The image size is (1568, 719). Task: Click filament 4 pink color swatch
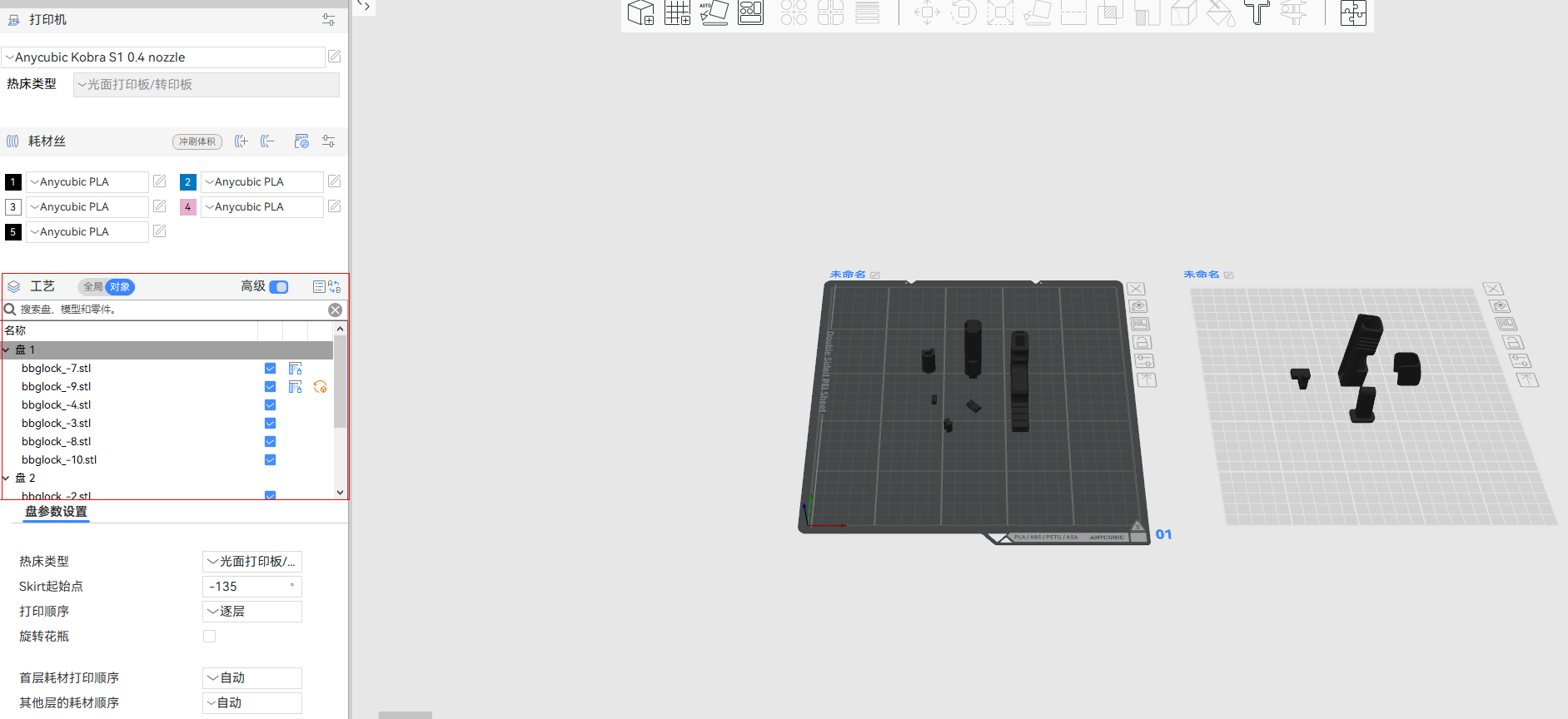point(188,207)
